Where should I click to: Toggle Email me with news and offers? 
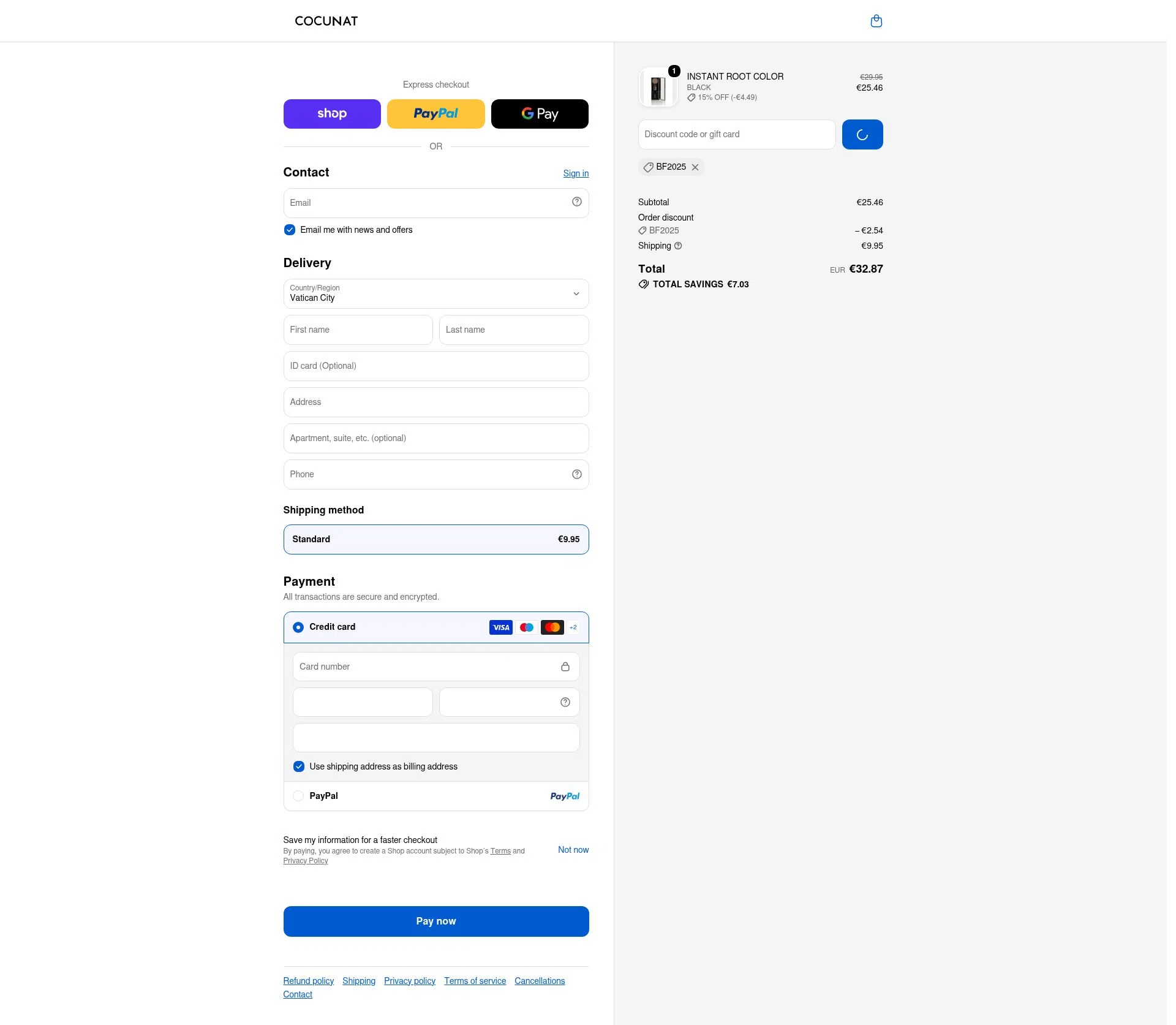(290, 230)
